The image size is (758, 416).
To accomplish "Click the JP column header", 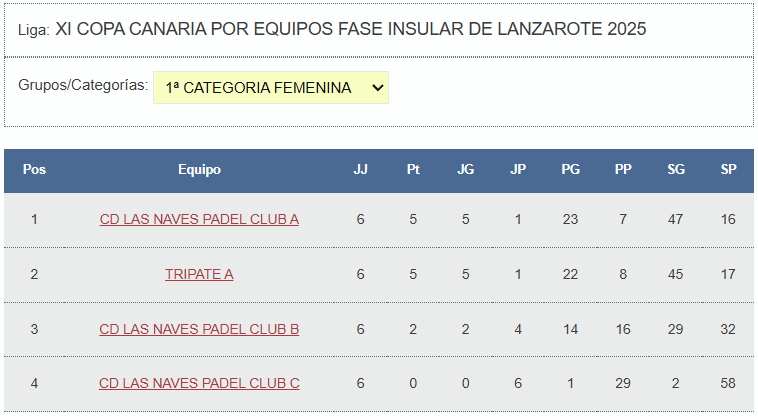I will point(518,170).
